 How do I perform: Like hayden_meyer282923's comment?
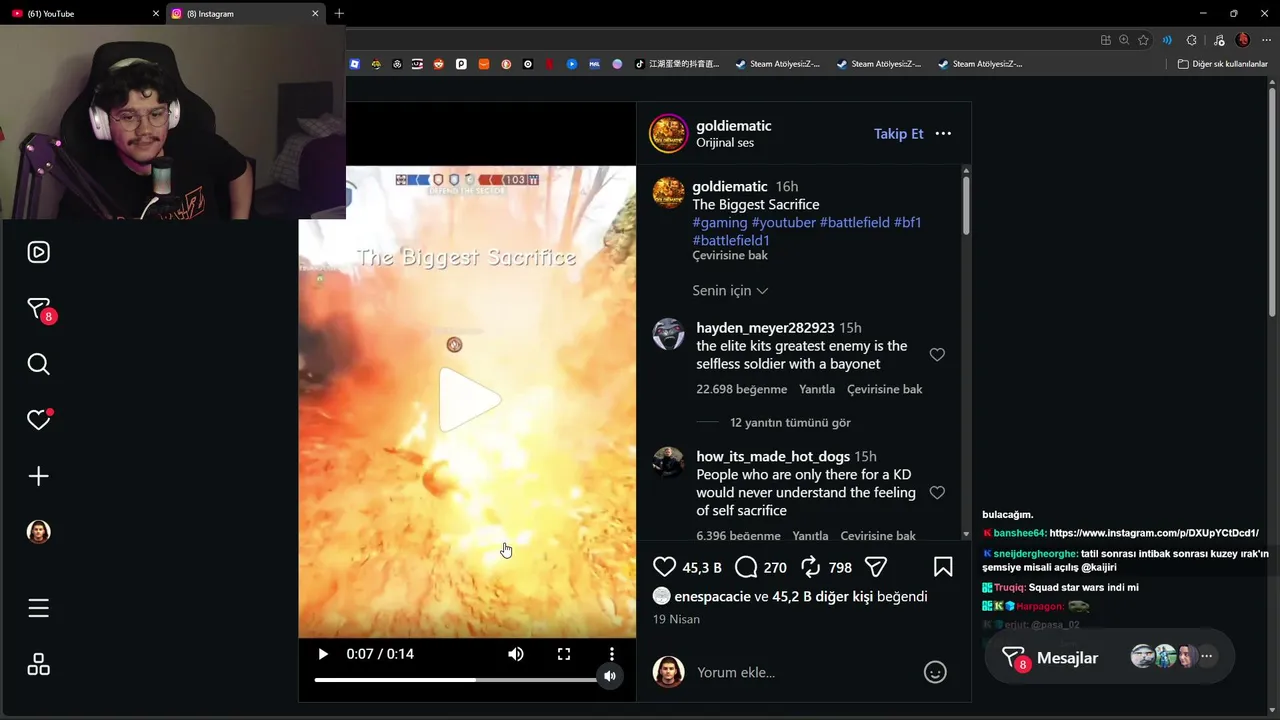pyautogui.click(x=937, y=355)
